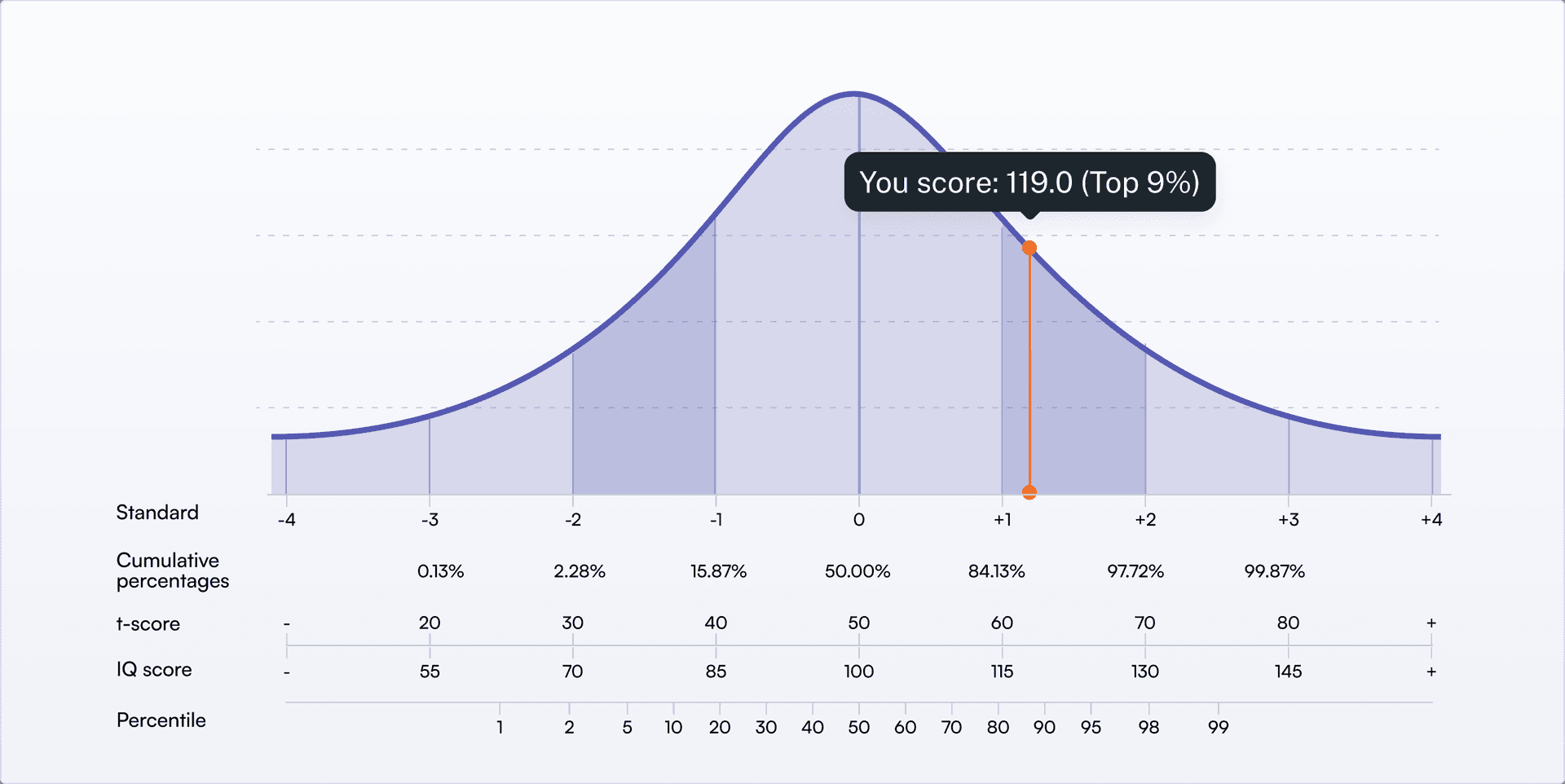Click the "You score: 119.0" tooltip
This screenshot has width=1565, height=784.
pos(1029,183)
